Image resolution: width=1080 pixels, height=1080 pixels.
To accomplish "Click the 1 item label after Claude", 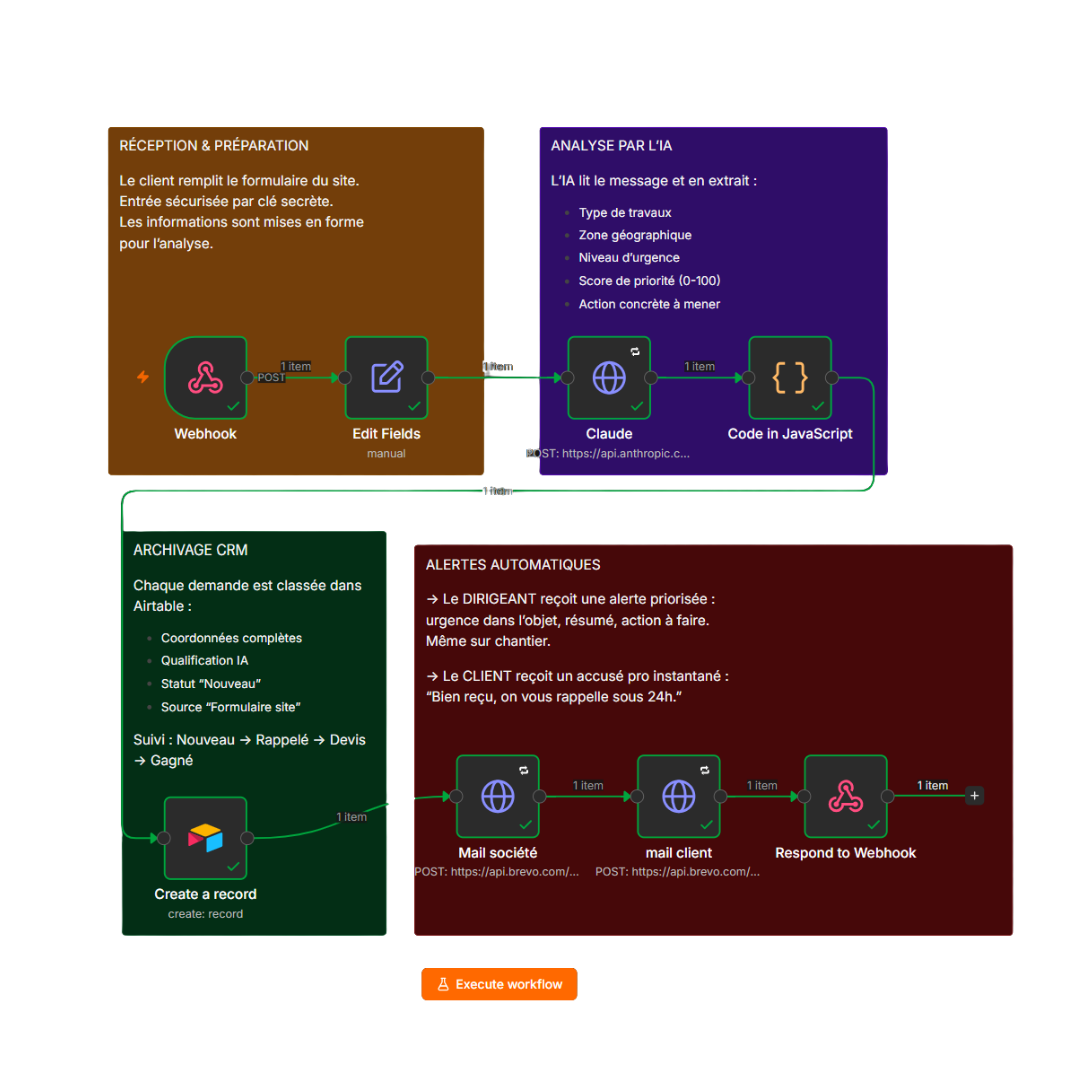I will tap(699, 366).
